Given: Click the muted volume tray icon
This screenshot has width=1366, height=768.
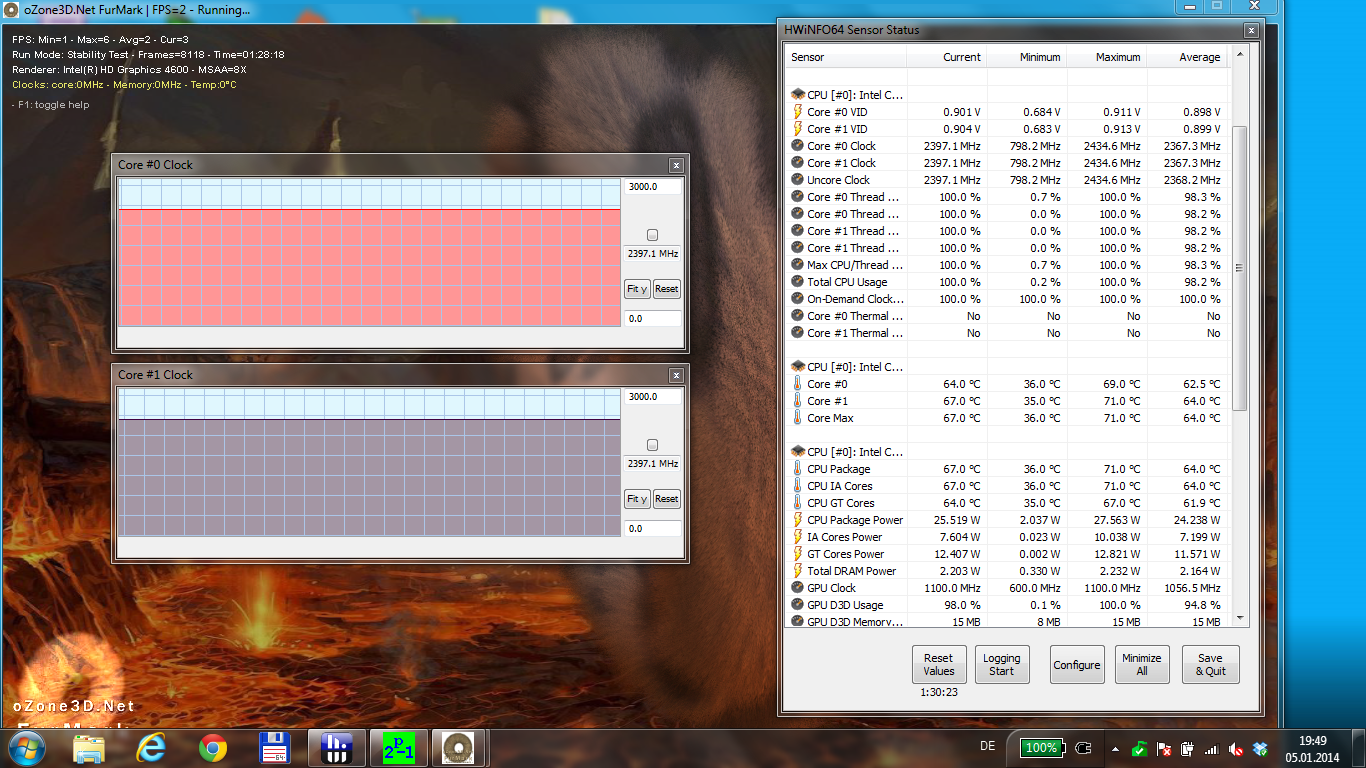Looking at the screenshot, I should (1236, 748).
